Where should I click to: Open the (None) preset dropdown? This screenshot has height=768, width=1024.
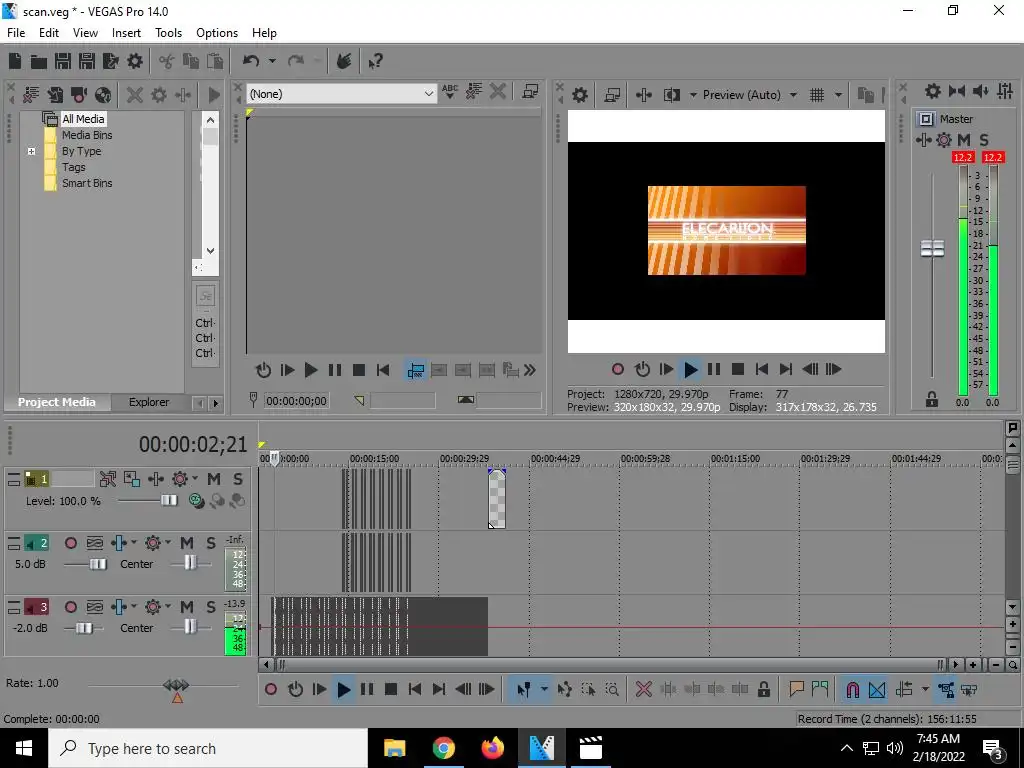click(428, 94)
